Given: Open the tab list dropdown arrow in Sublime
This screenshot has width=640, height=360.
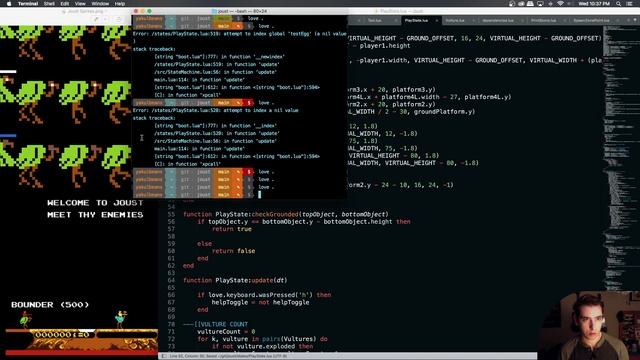Looking at the screenshot, I should click(x=635, y=20).
